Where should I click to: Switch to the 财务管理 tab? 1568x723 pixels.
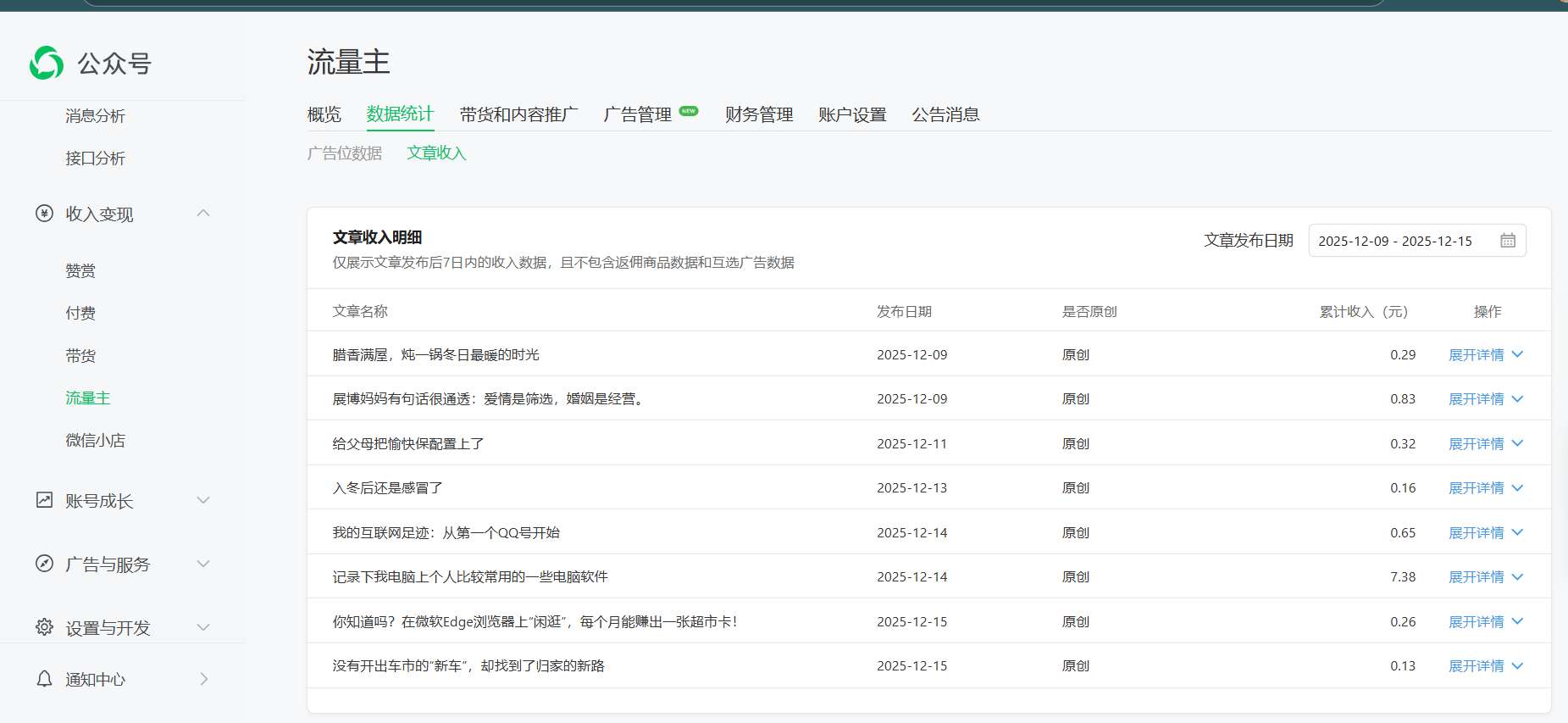[758, 114]
